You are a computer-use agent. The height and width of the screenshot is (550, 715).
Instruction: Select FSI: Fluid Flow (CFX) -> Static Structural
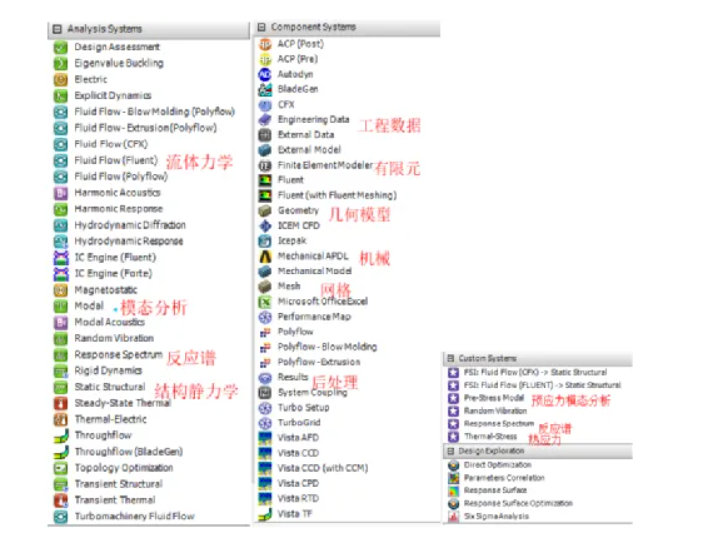535,373
